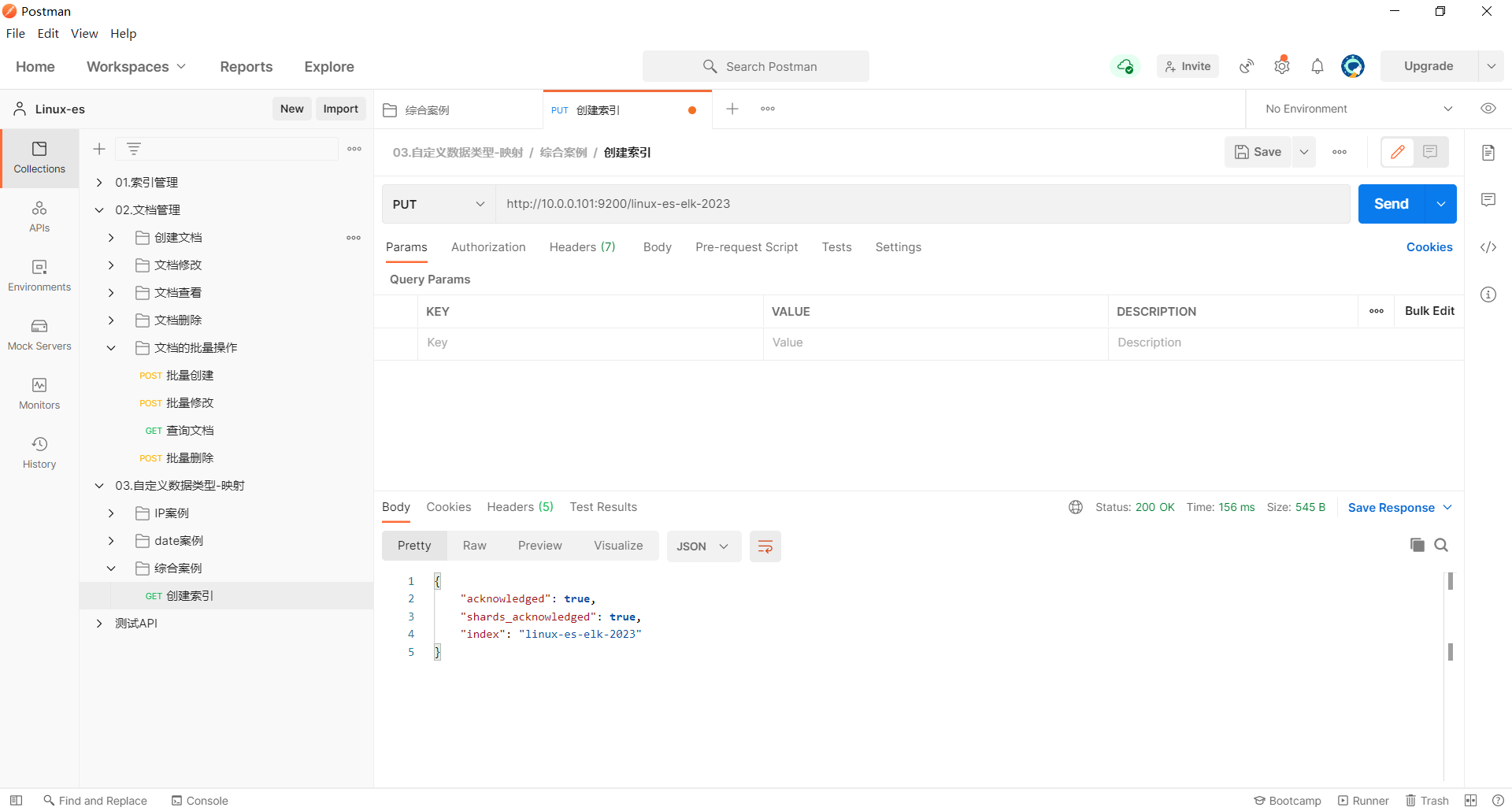Open the Environments sidebar panel

(39, 276)
